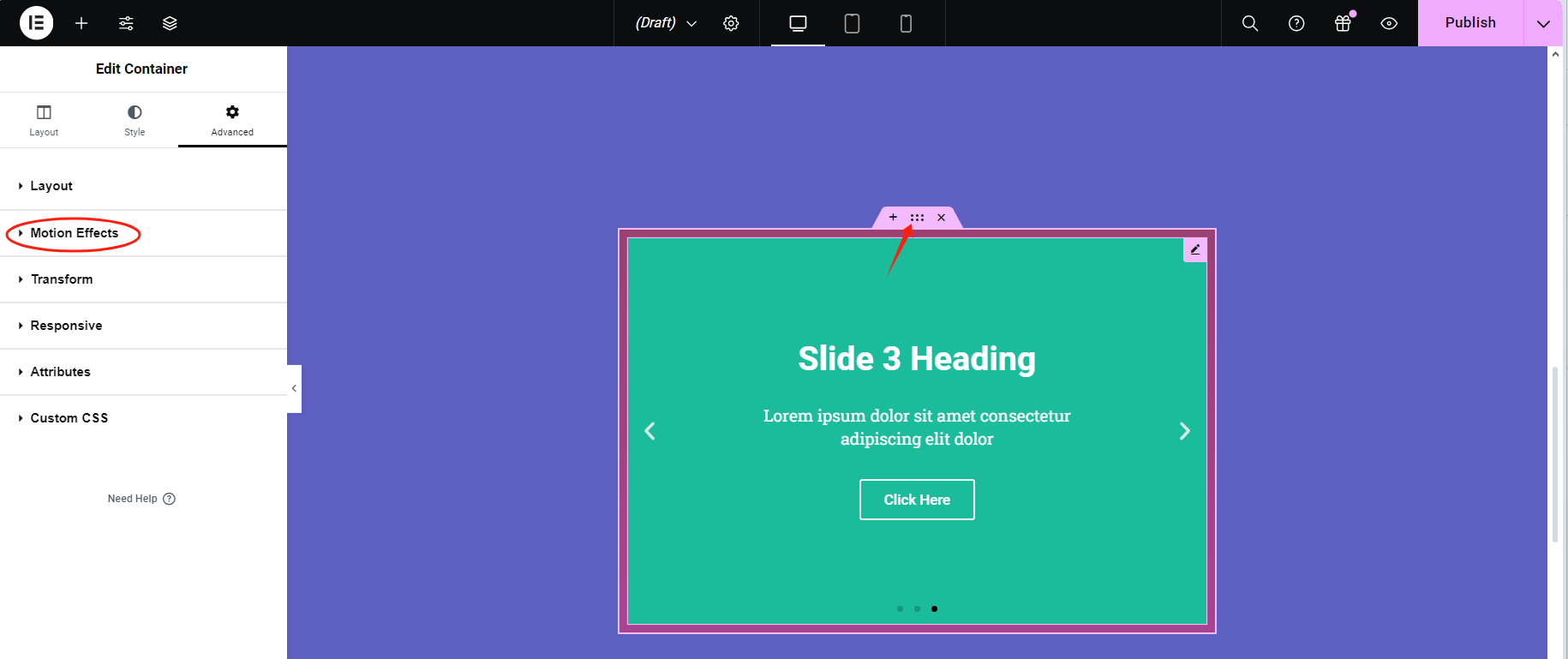This screenshot has height=659, width=1568.
Task: Add a new element with plus icon
Action: point(81,23)
